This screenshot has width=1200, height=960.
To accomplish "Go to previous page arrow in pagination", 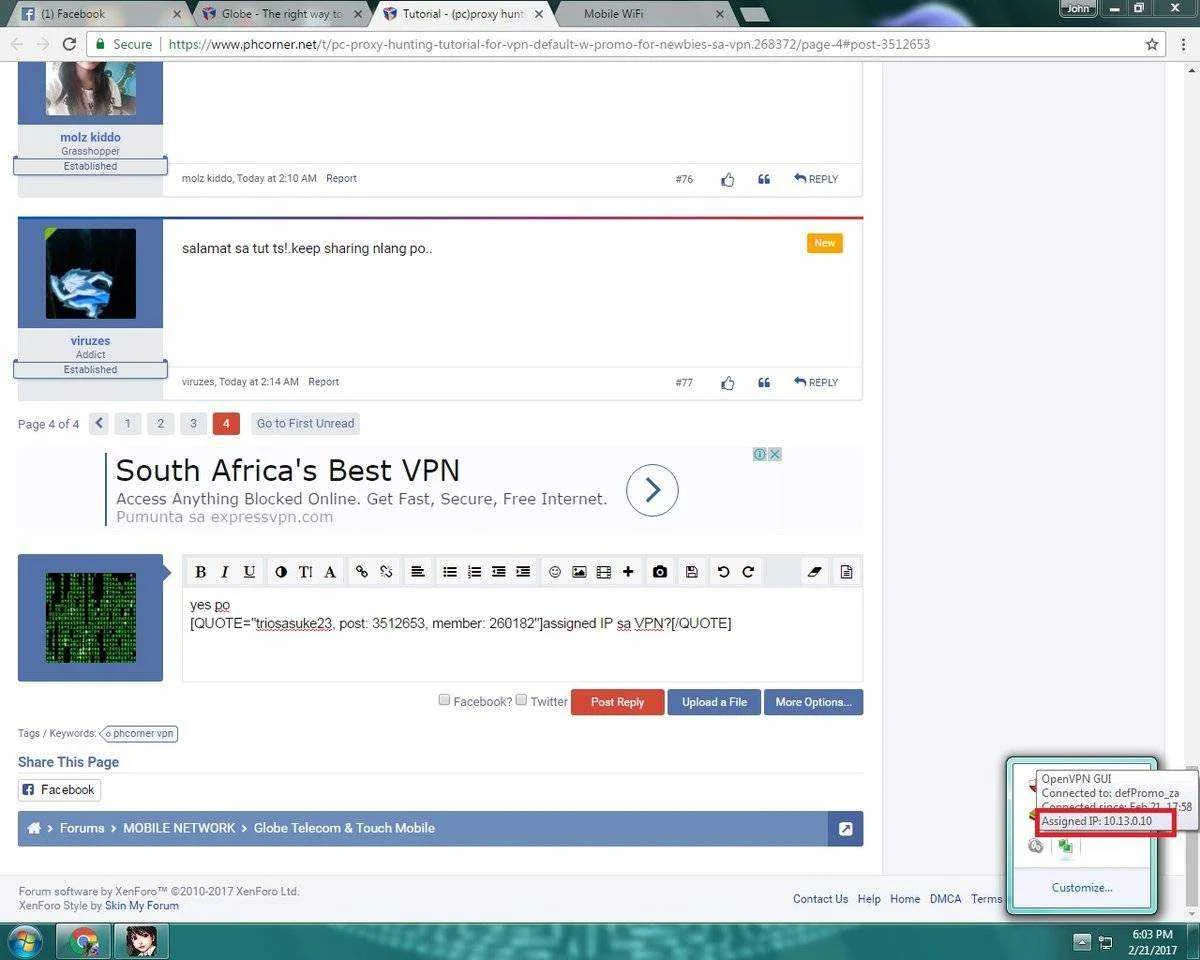I will 99,423.
